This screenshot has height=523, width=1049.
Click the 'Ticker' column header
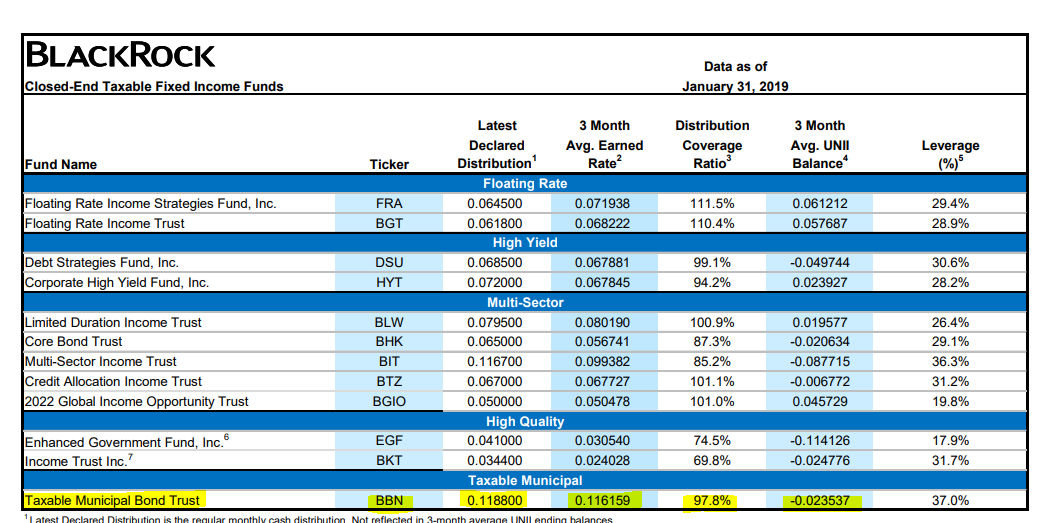[389, 165]
